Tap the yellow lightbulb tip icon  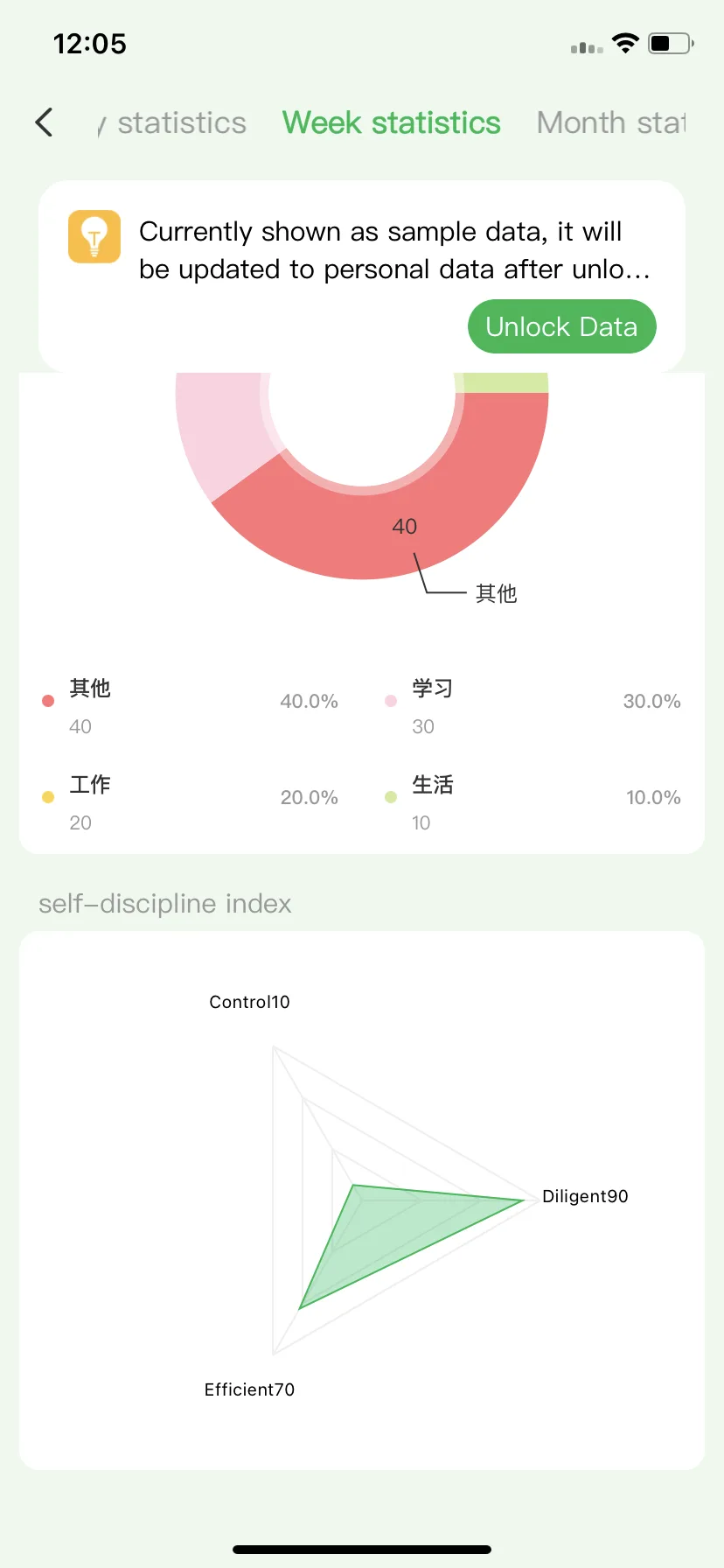(94, 236)
